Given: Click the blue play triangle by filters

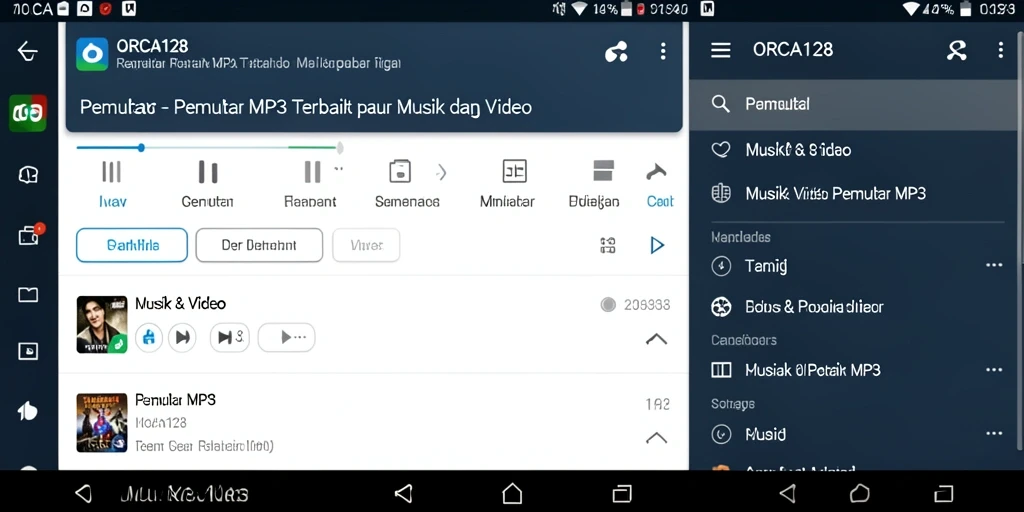Looking at the screenshot, I should (x=657, y=246).
